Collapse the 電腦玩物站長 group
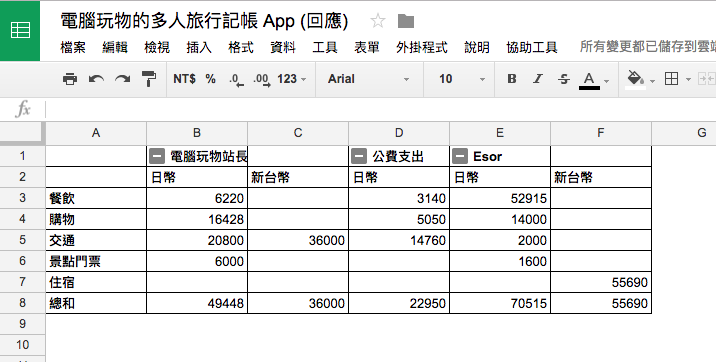Screen dimensions: 716x362 (x=156, y=157)
